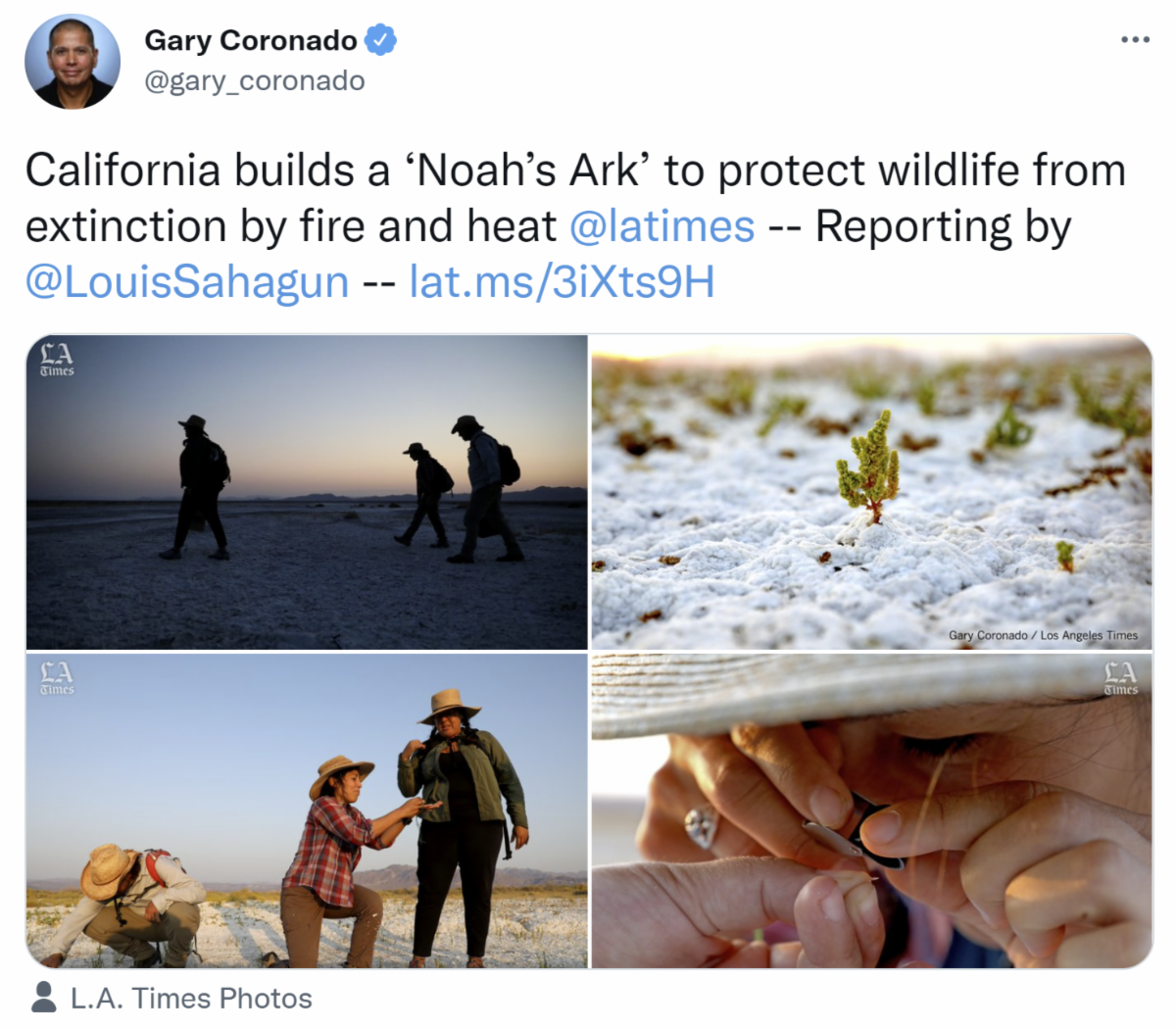Viewport: 1176px width, 1029px height.
Task: Click Gary Coronado's profile avatar
Action: [x=72, y=62]
